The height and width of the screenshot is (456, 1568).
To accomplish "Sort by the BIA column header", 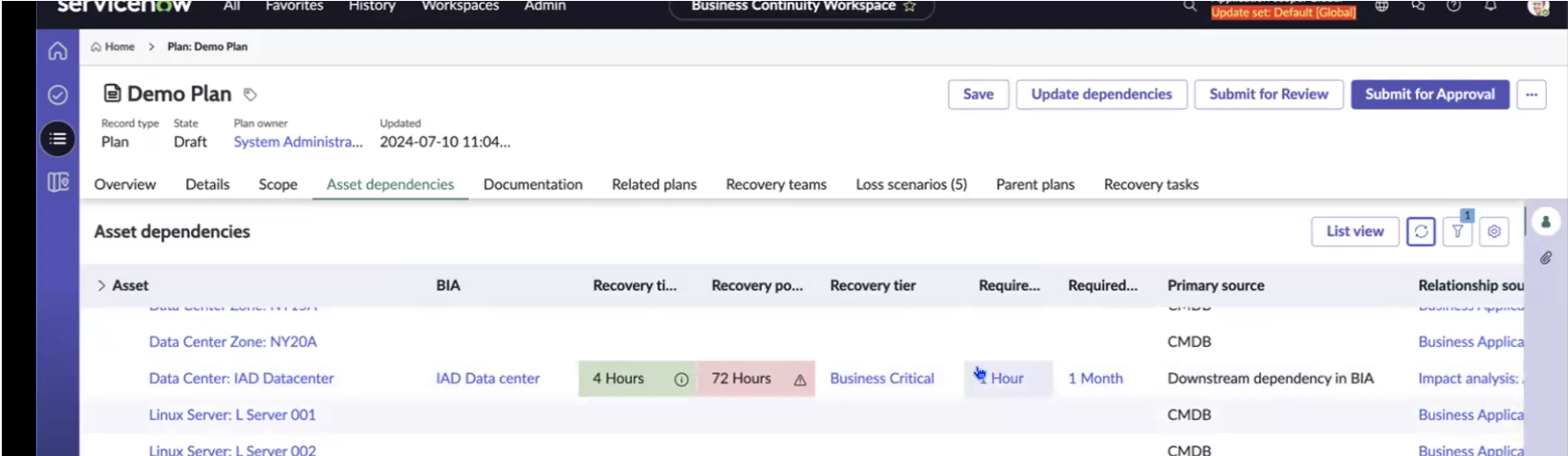I will (448, 286).
